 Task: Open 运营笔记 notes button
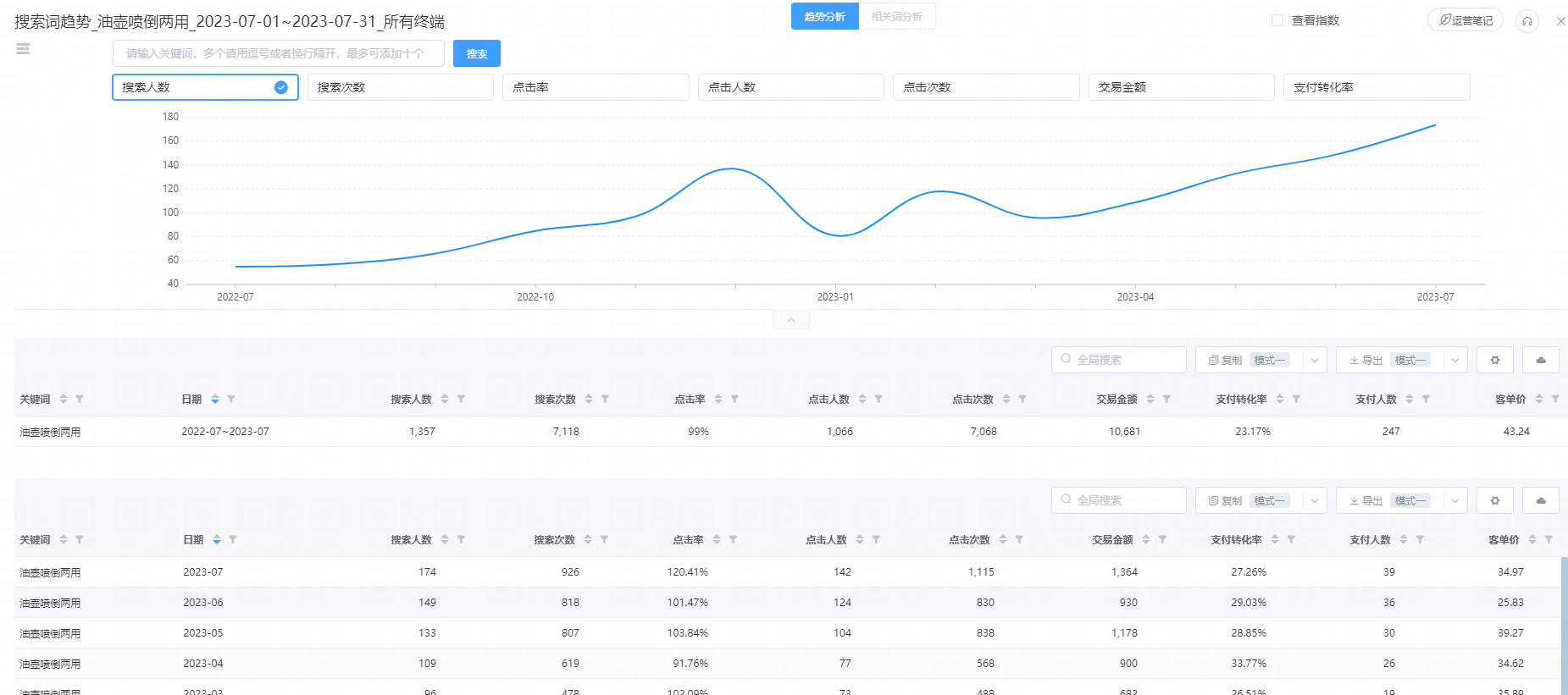click(x=1465, y=20)
